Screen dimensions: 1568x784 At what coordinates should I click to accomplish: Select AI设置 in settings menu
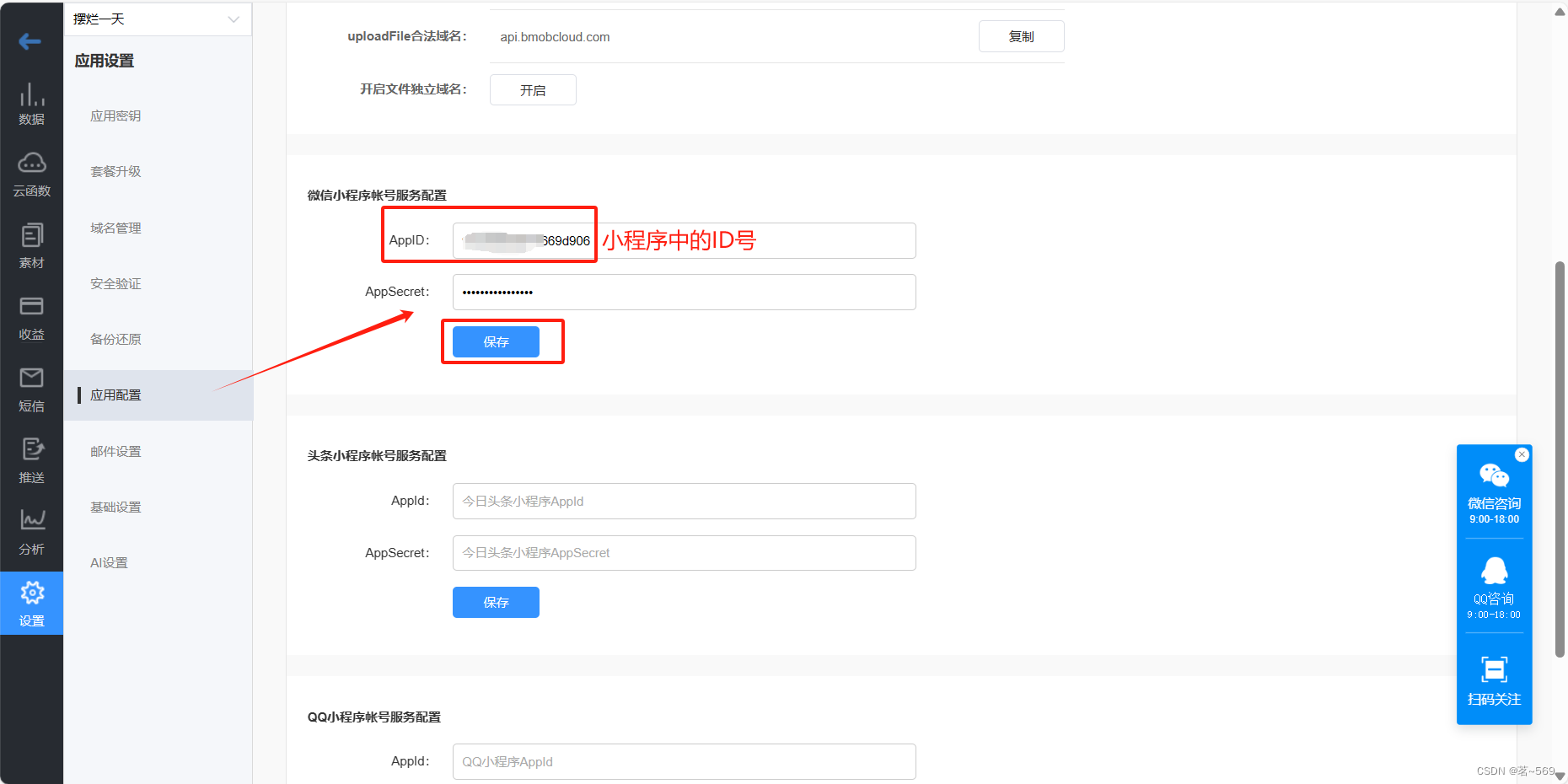pyautogui.click(x=109, y=563)
